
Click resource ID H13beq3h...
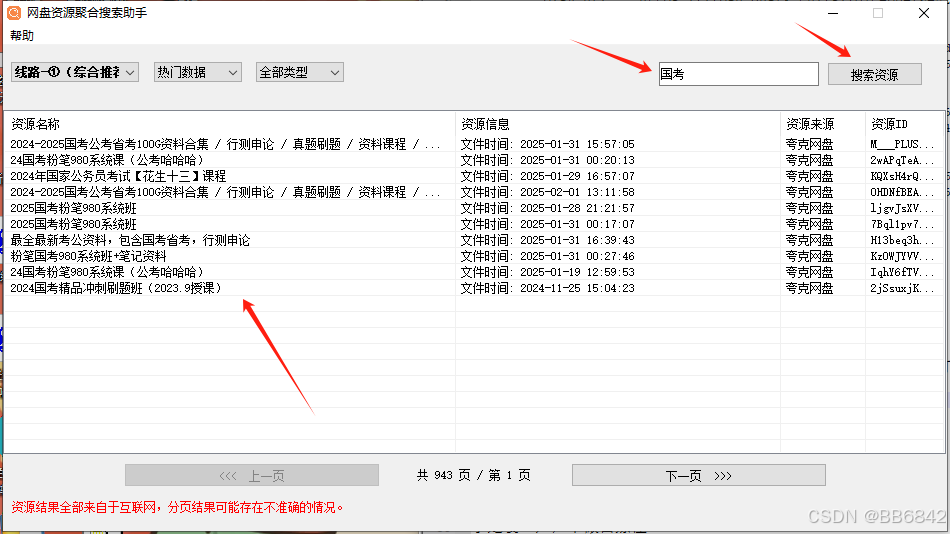click(x=902, y=240)
